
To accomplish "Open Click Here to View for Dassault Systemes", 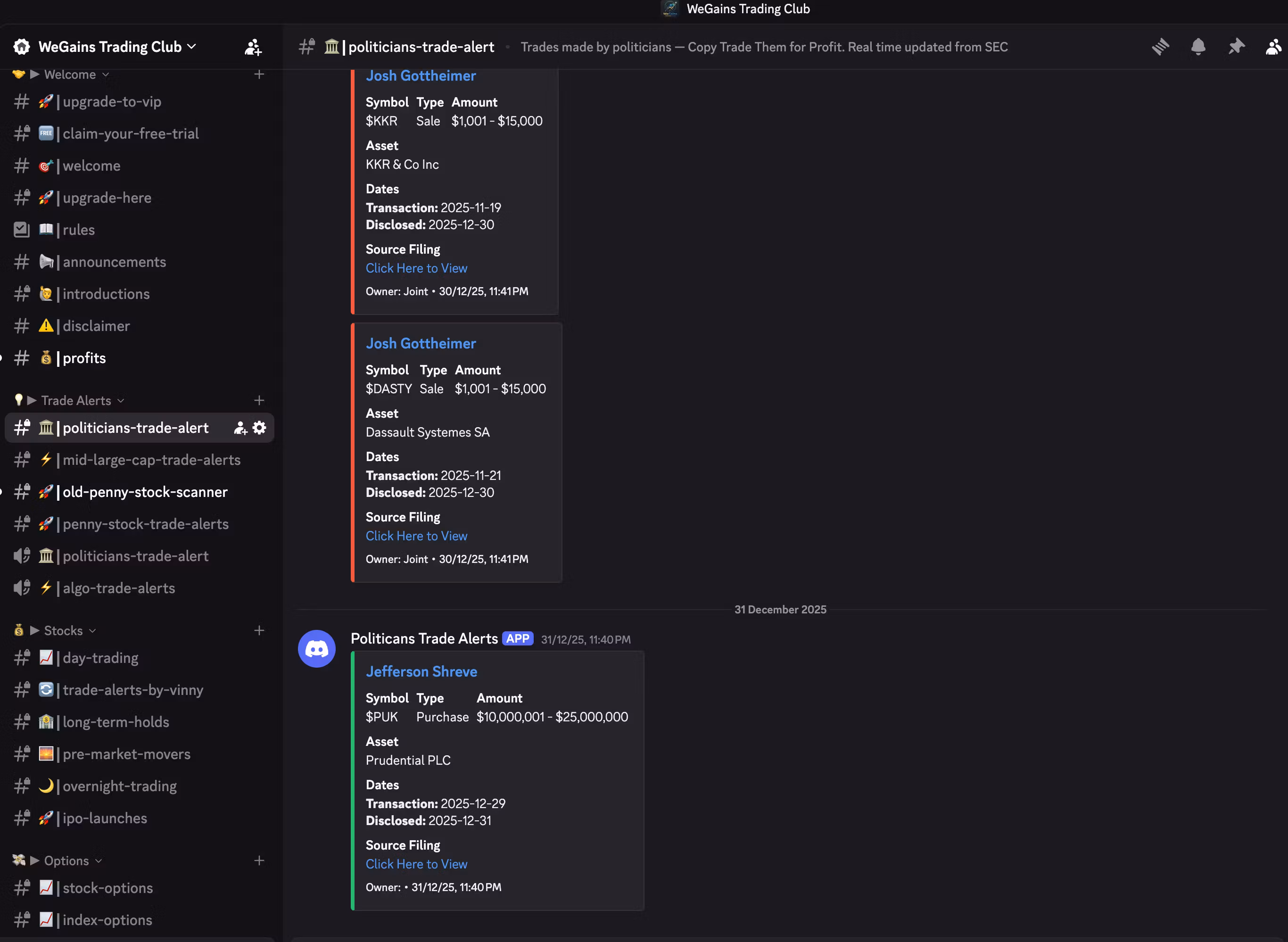I will (416, 536).
